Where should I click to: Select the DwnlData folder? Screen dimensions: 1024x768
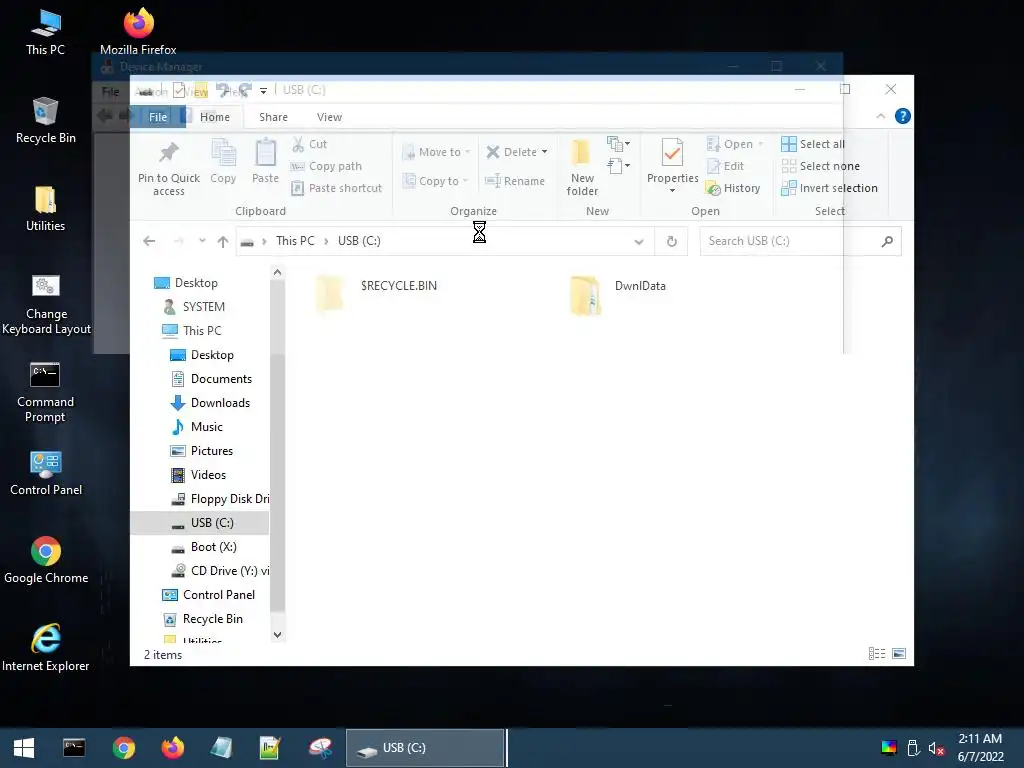click(x=618, y=295)
